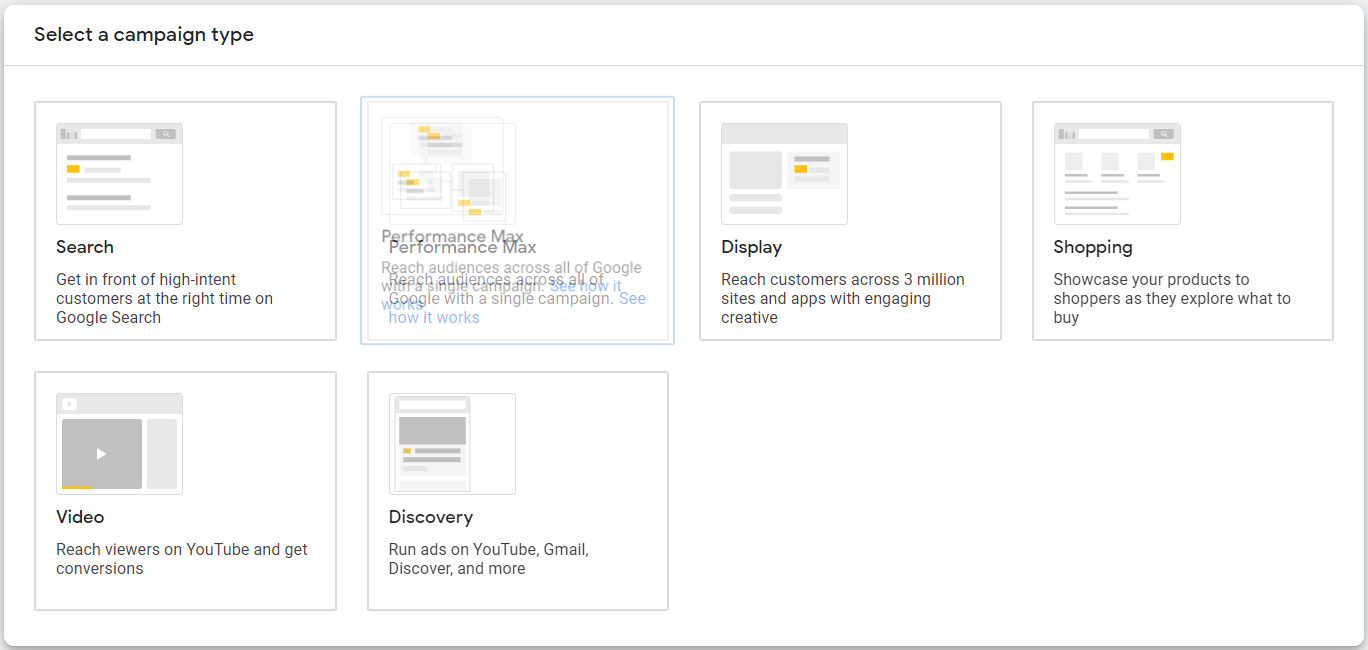Click the Discovery card title
The width and height of the screenshot is (1368, 650).
tap(431, 517)
